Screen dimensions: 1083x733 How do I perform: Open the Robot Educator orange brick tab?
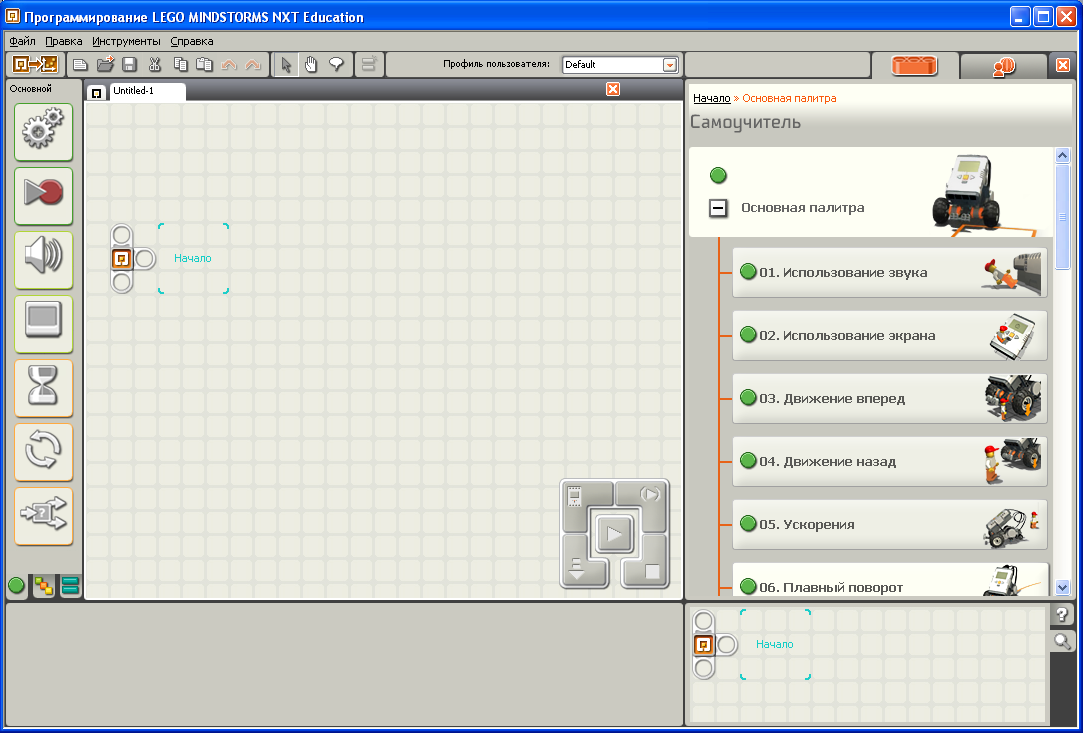(x=914, y=66)
